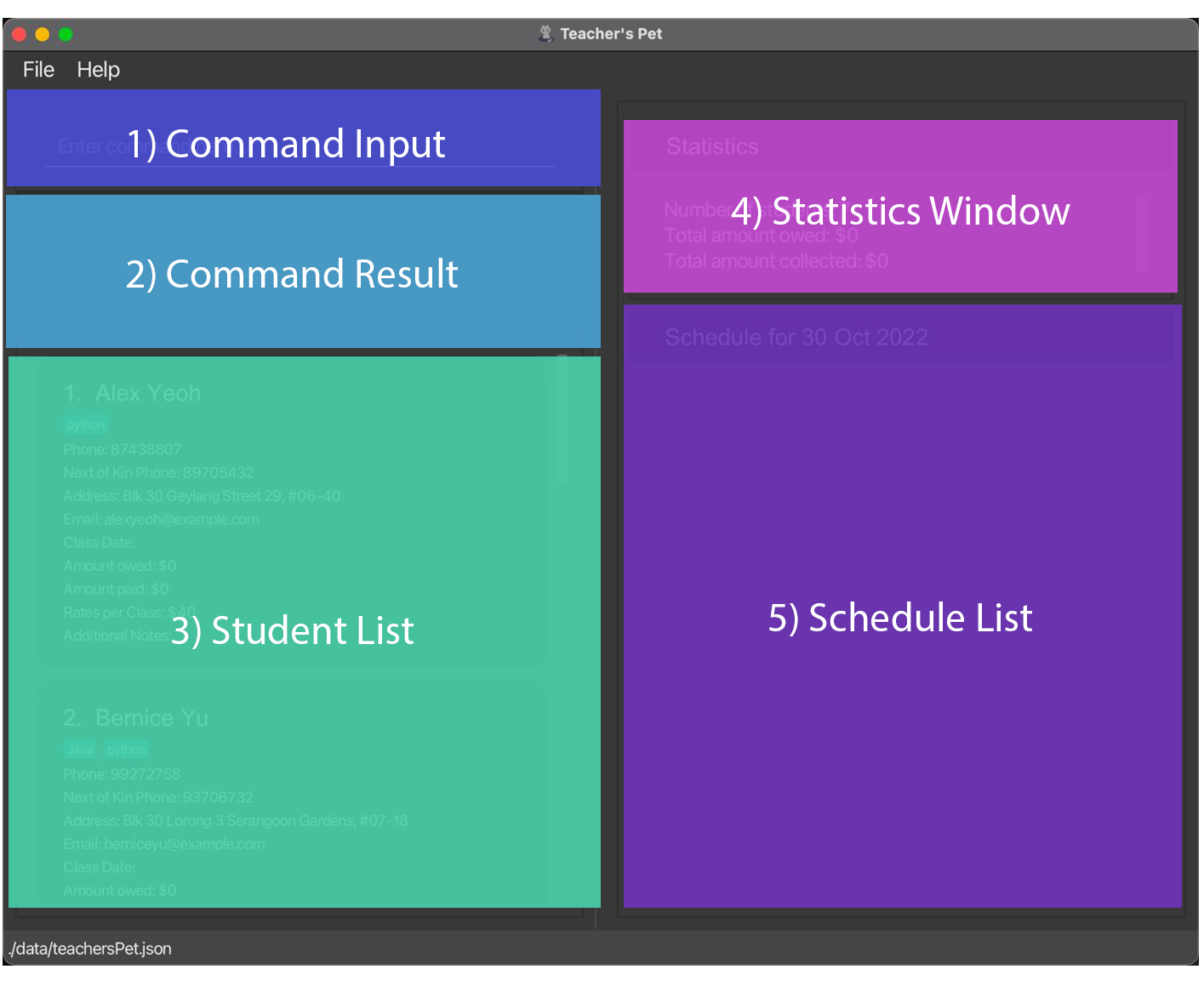
Task: Select student name 'Bernice Yu'
Action: coord(151,718)
